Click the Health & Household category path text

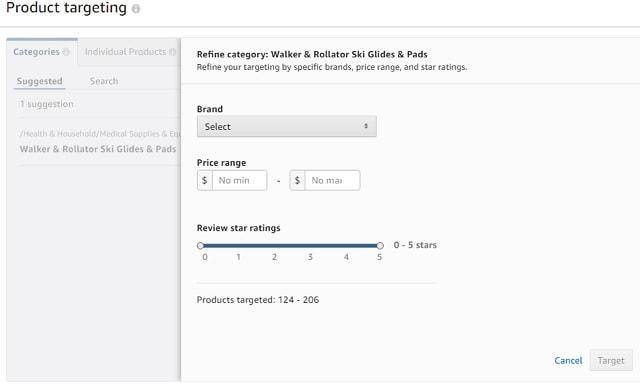[x=100, y=134]
